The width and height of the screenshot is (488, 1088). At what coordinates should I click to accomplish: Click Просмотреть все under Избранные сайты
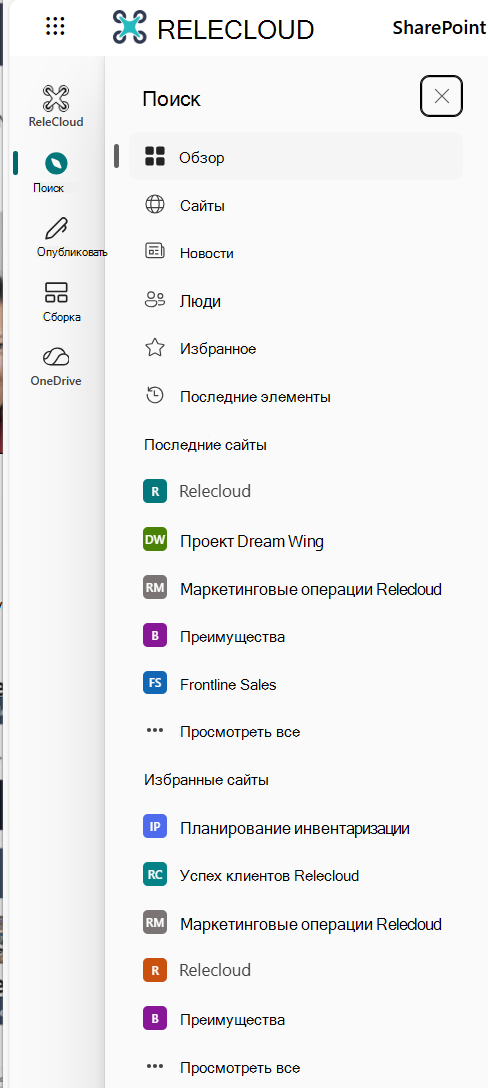[240, 1067]
